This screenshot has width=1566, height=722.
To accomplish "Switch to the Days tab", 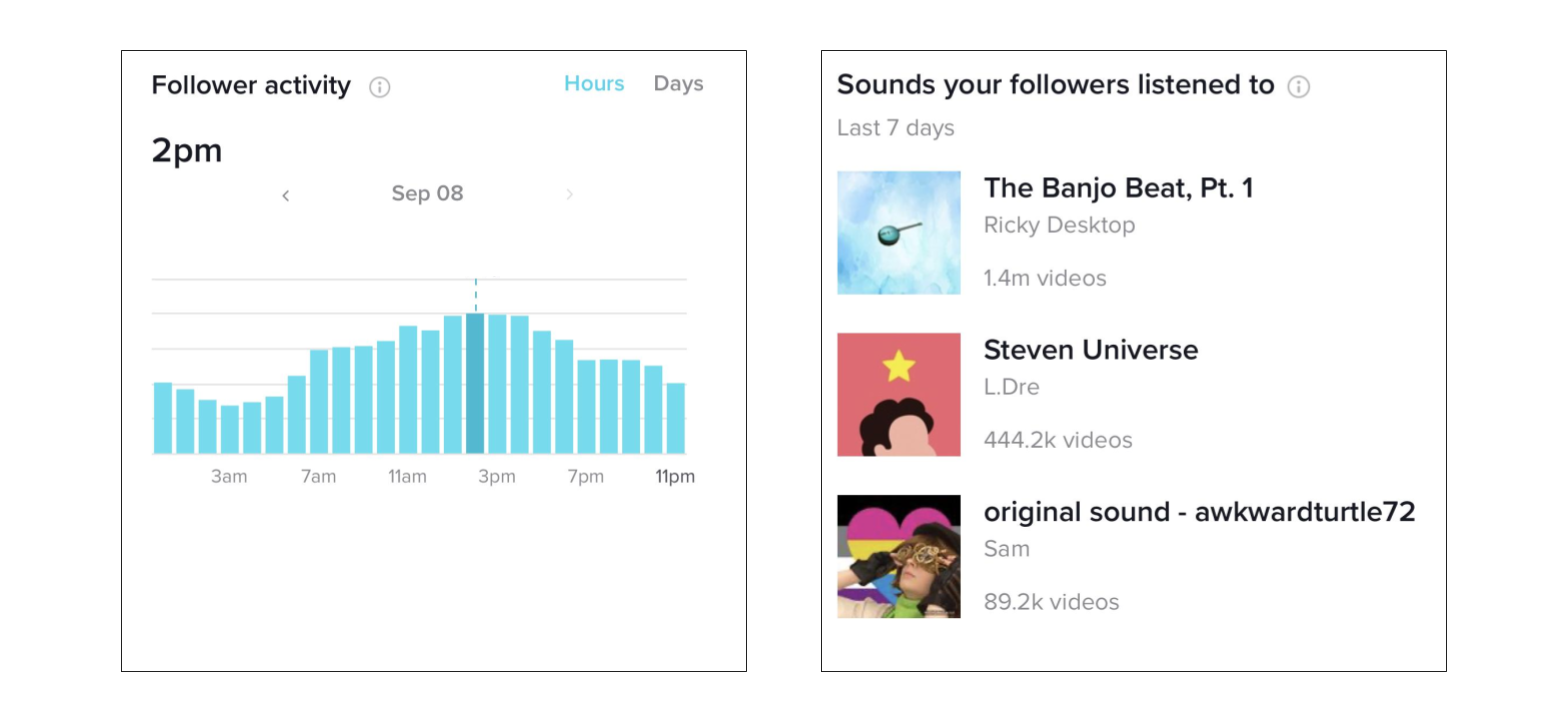I will point(678,84).
